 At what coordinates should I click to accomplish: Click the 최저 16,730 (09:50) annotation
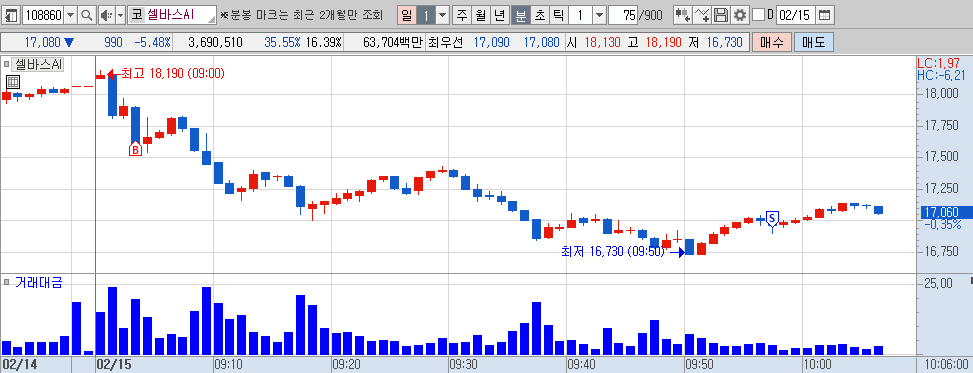click(612, 251)
